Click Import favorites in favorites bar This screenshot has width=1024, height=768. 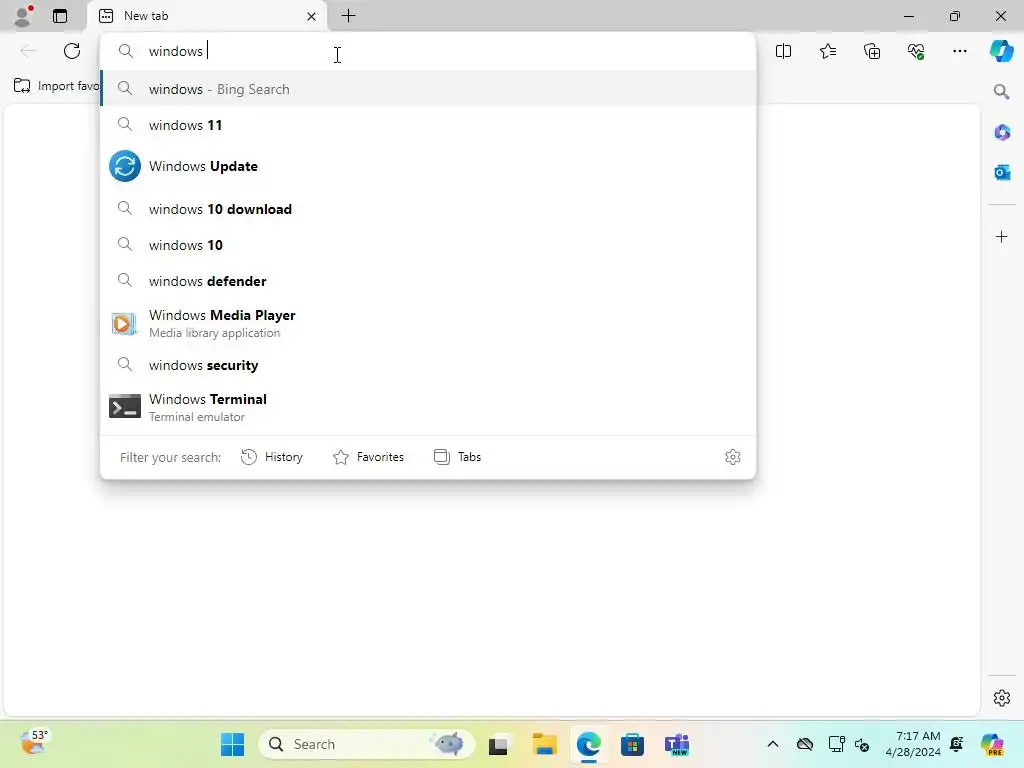pyautogui.click(x=56, y=86)
